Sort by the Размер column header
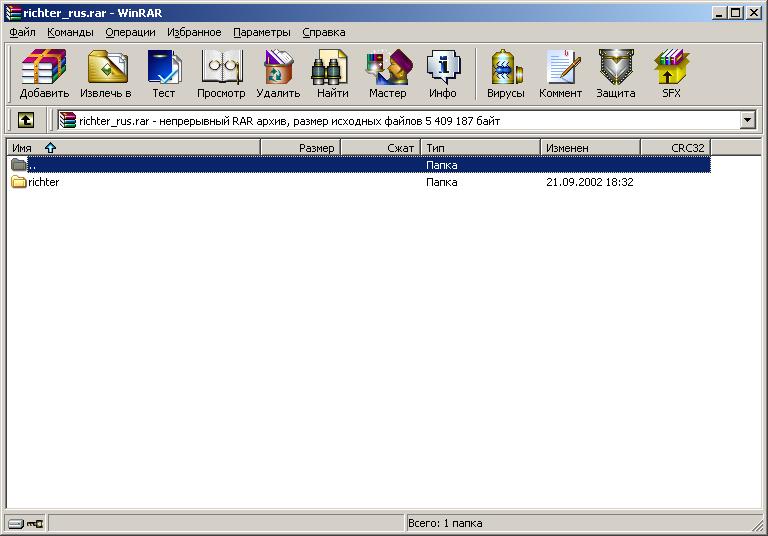Screen dimensions: 768x536 pos(300,147)
